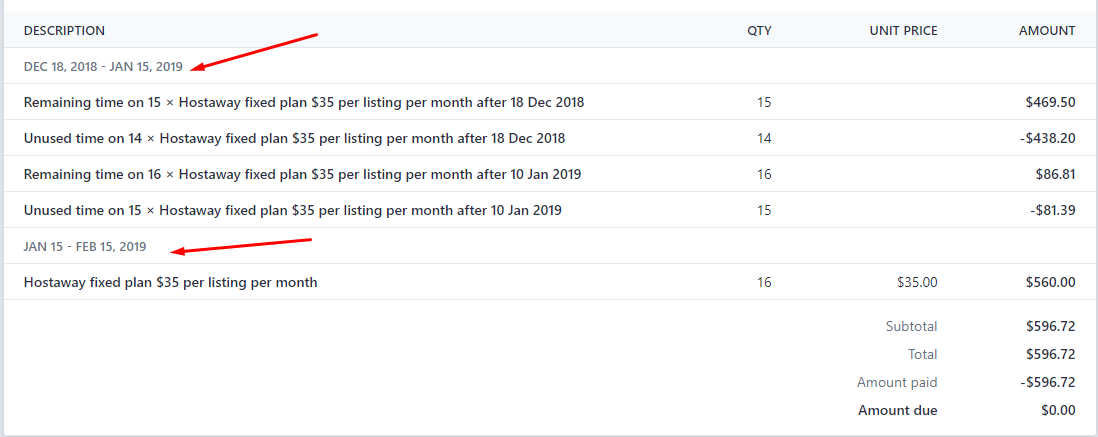The height and width of the screenshot is (437, 1098).
Task: Click the Remaining time on 16 × Hostaway line
Action: click(x=303, y=174)
